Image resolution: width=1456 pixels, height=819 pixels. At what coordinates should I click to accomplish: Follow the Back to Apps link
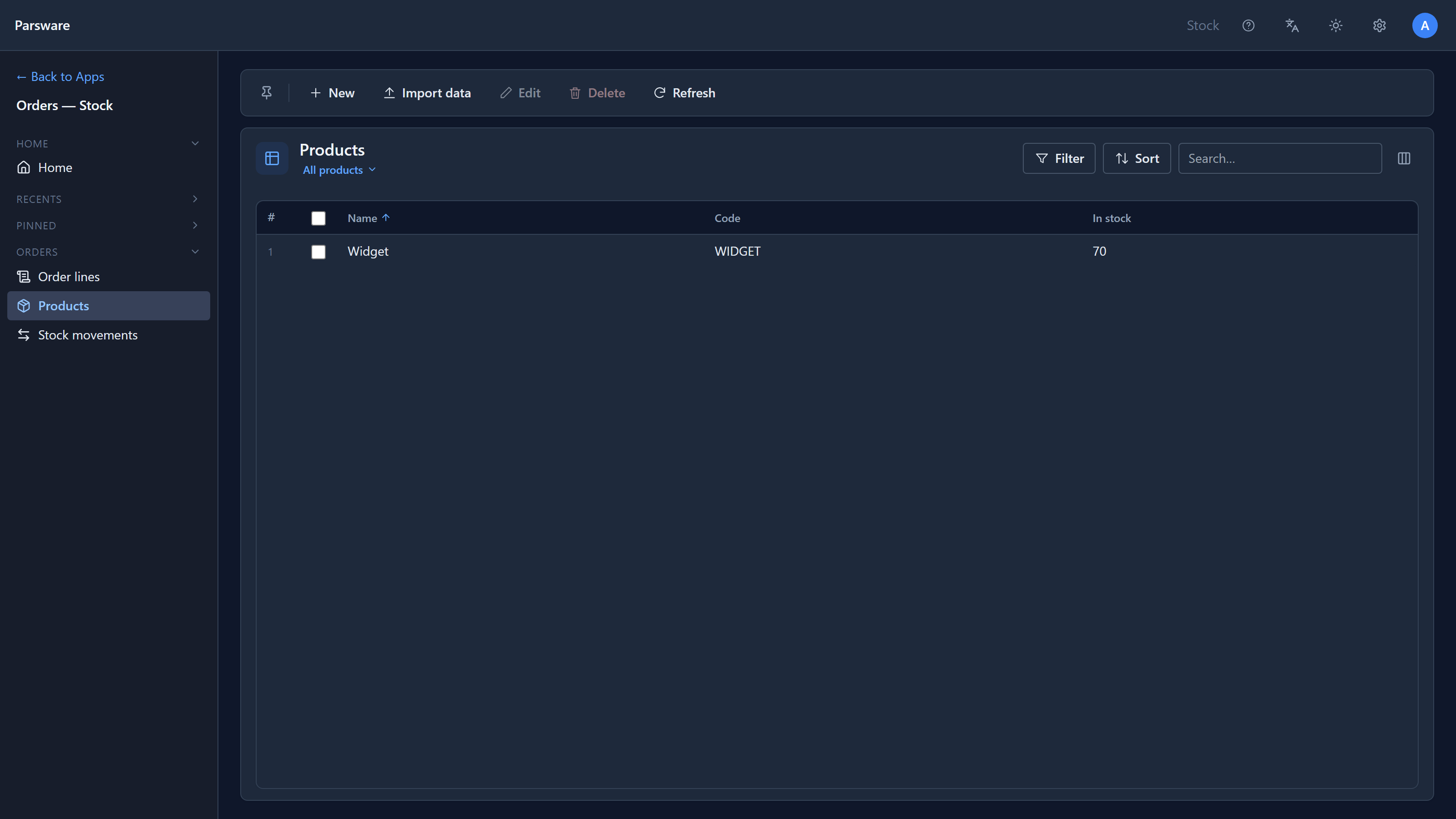[61, 76]
